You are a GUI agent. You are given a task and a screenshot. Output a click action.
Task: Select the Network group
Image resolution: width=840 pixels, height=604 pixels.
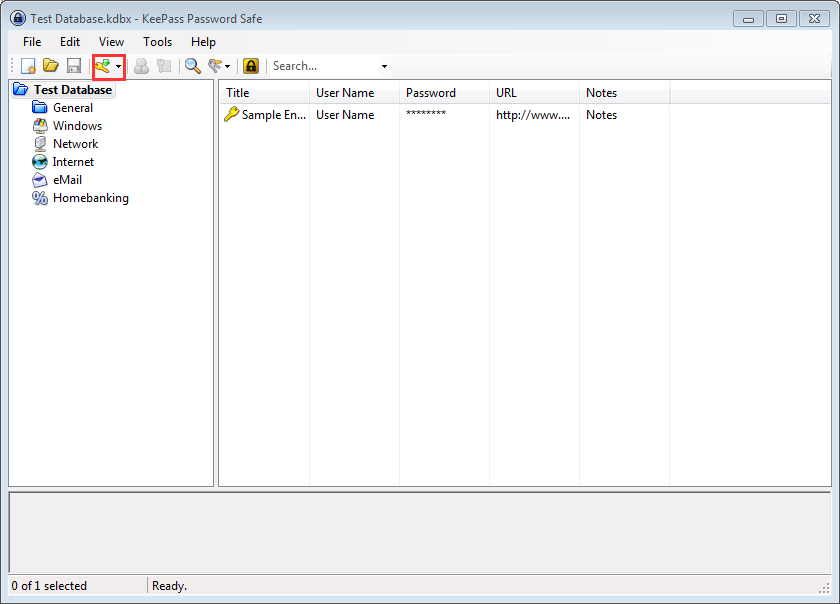pos(76,144)
